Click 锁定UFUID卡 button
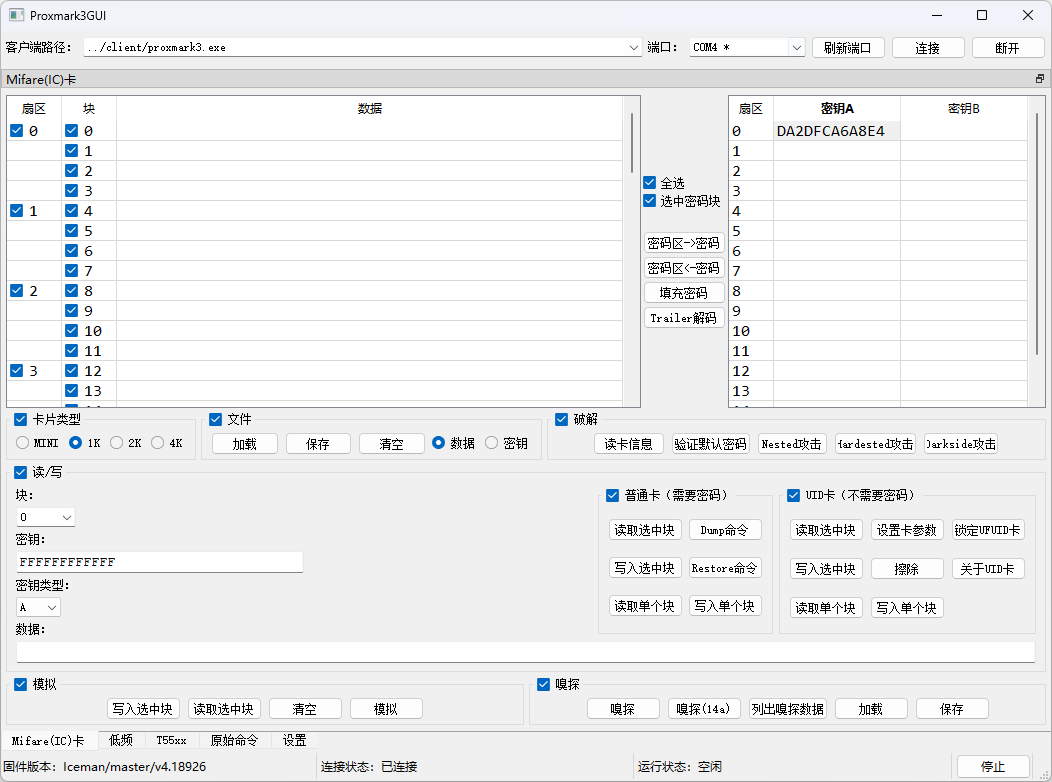Viewport: 1052px width, 782px height. pyautogui.click(x=988, y=530)
